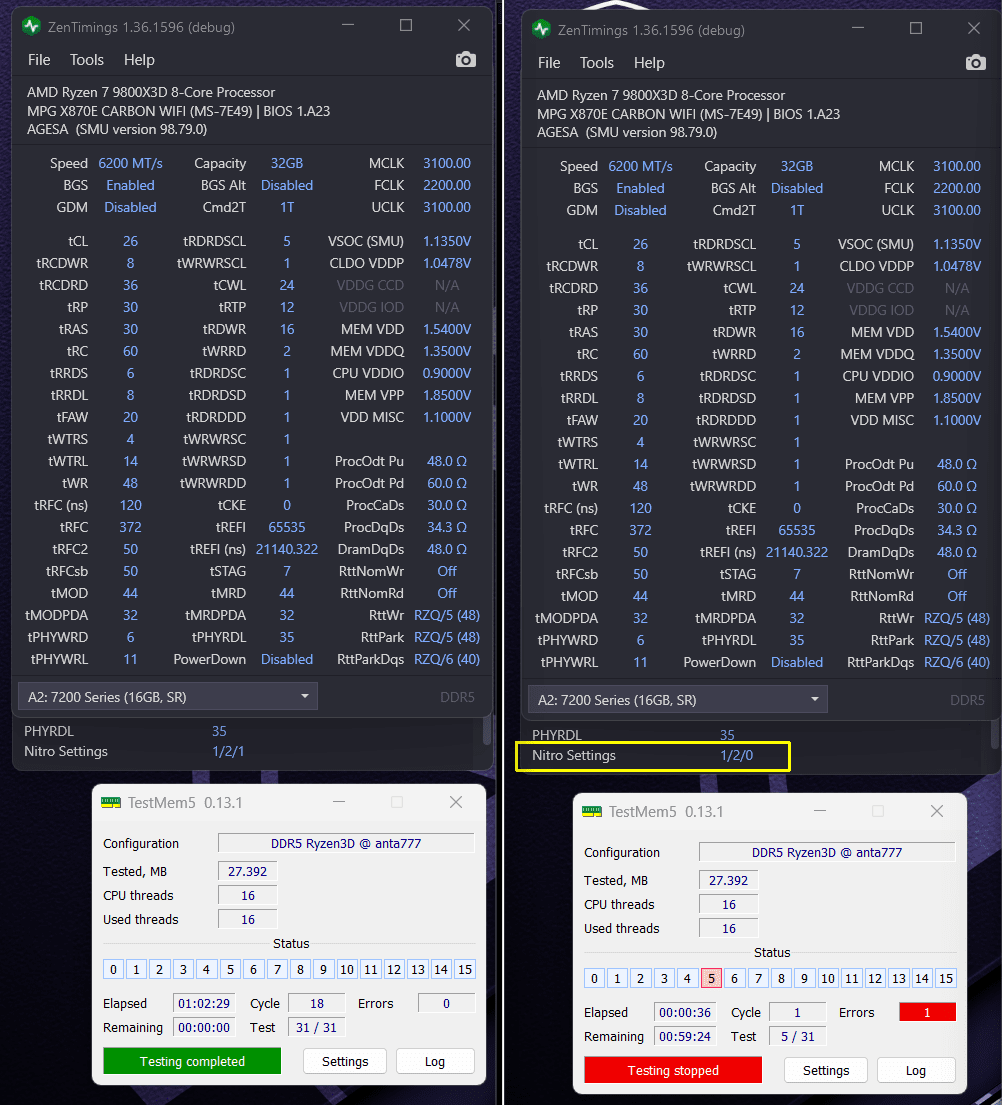
Task: Click tREFI (ns) 21140.322 in left ZenTimings
Action: [x=287, y=549]
